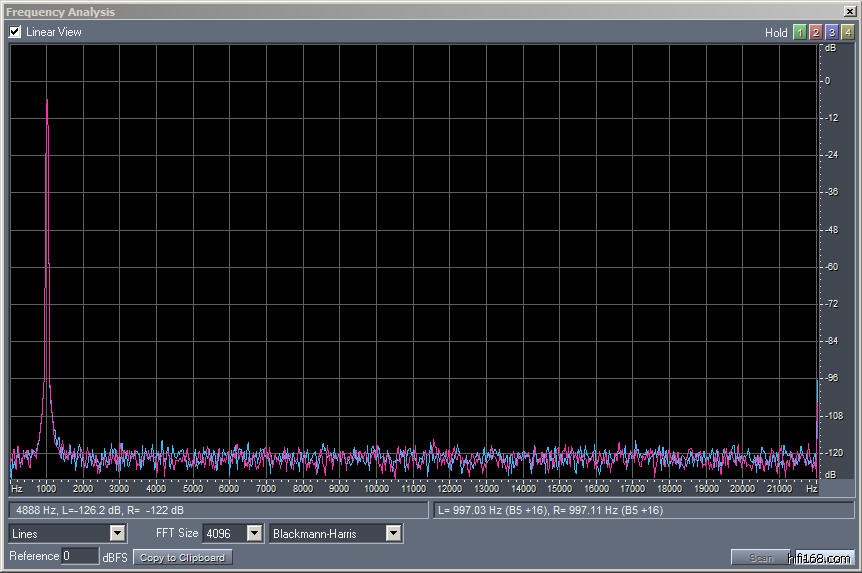Click Copy to Clipboard button
This screenshot has height=573, width=862.
[183, 557]
